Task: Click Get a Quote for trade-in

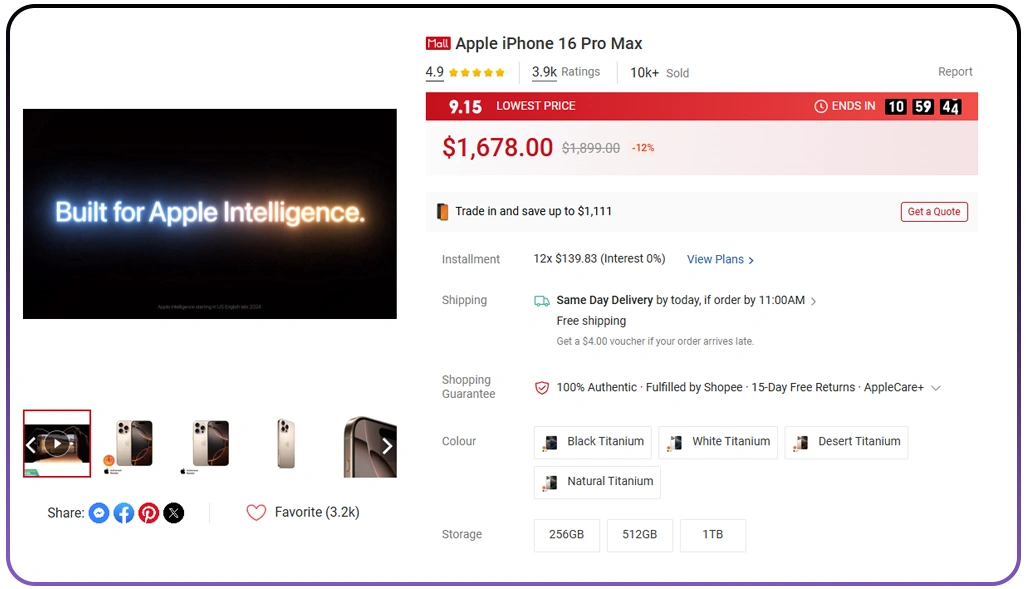Action: (933, 211)
